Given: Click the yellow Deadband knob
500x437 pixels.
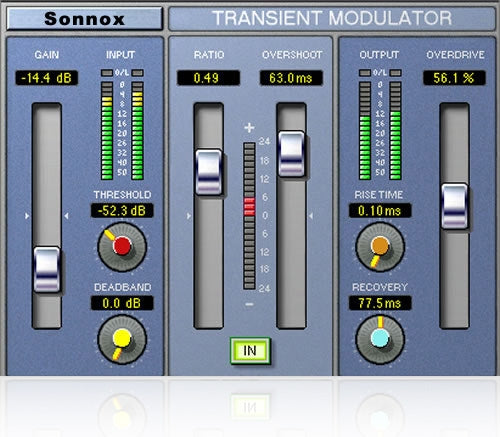Looking at the screenshot, I should point(122,339).
